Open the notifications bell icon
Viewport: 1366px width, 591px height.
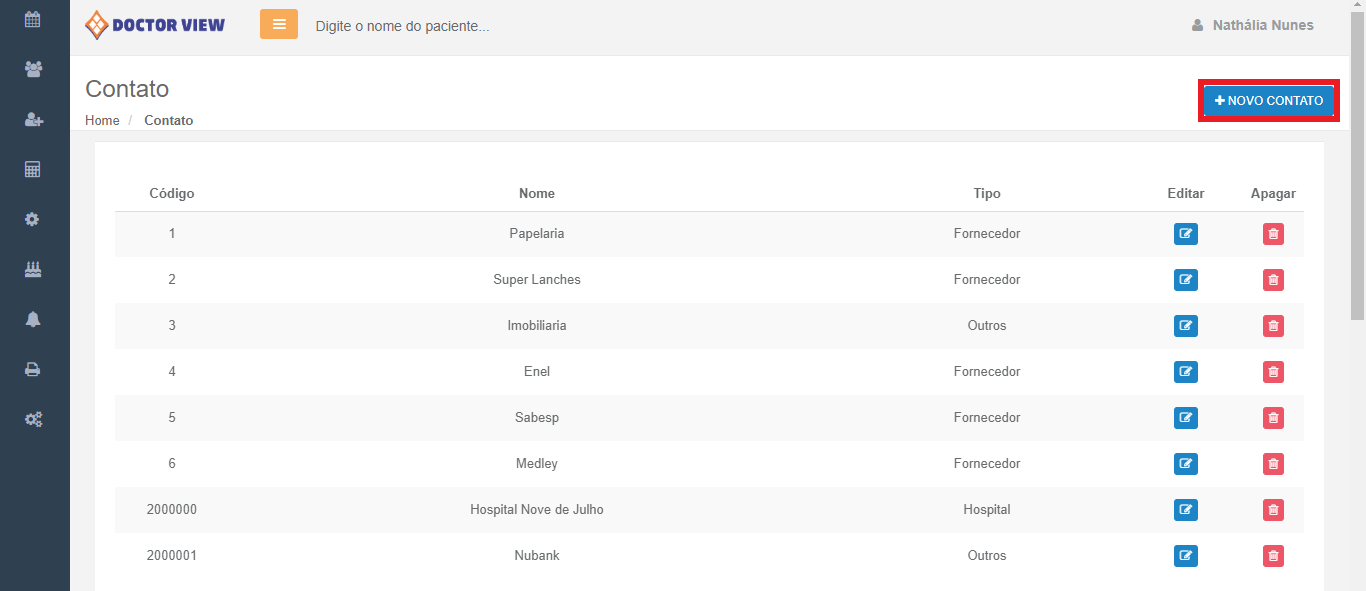[x=33, y=319]
